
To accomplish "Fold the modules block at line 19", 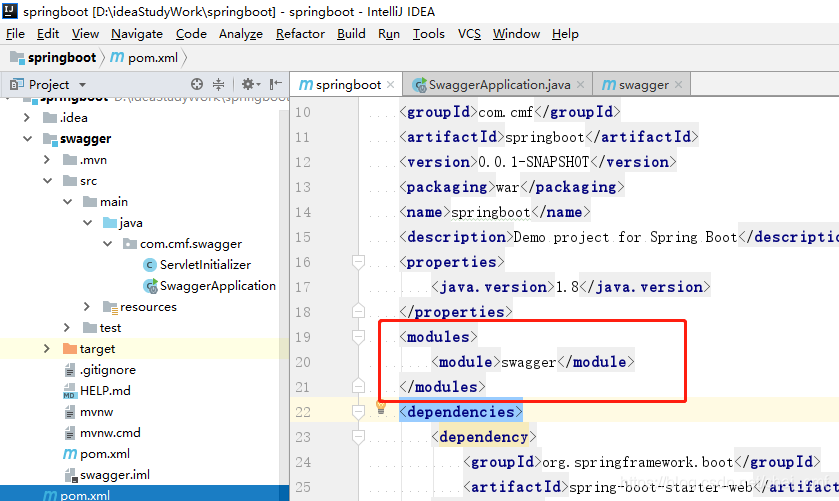I will coord(359,337).
